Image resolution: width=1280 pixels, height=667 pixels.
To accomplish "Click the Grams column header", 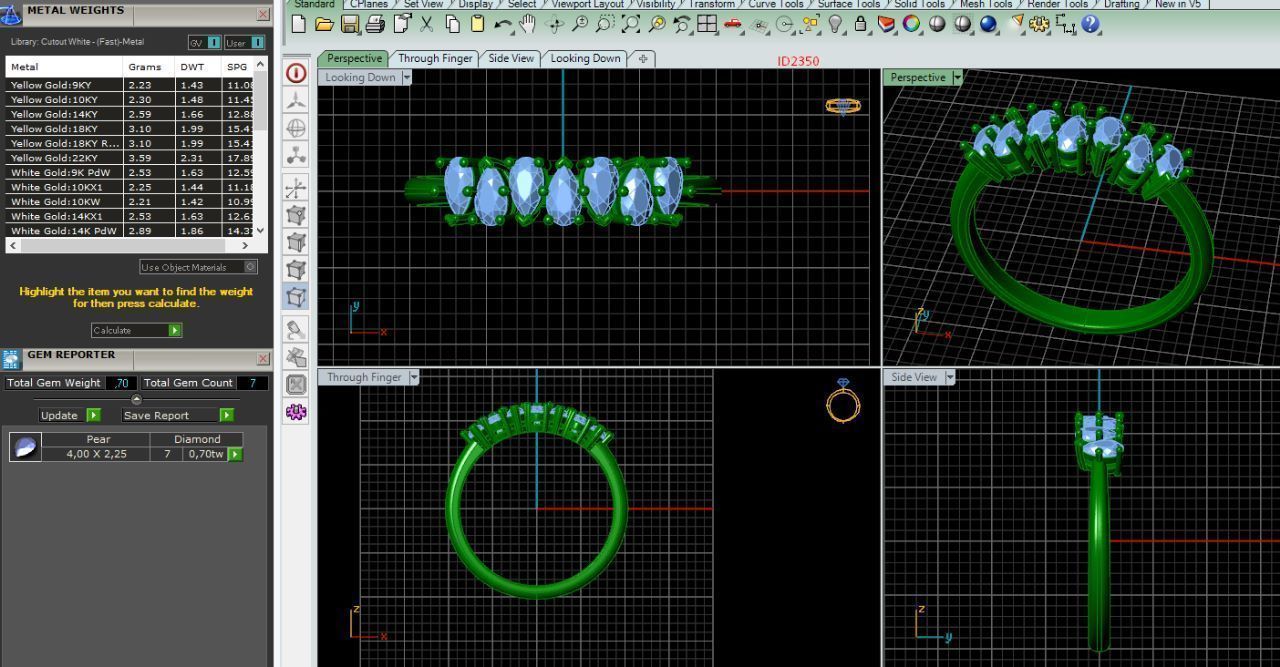I will tap(149, 67).
